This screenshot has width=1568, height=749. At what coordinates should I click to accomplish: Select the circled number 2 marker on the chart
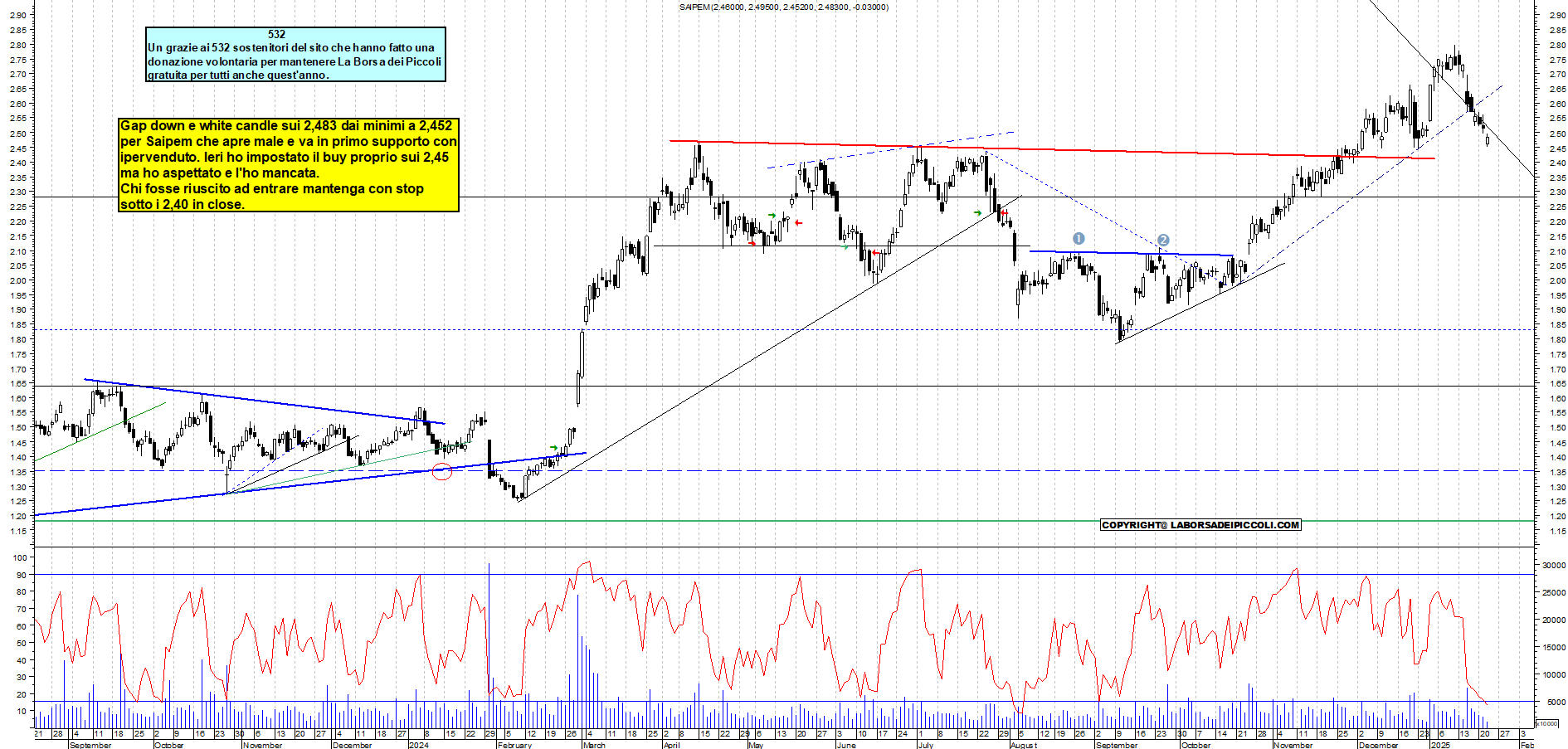1163,241
